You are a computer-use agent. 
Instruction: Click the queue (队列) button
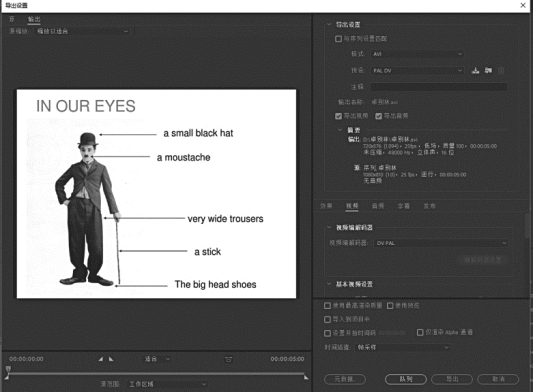pyautogui.click(x=406, y=379)
